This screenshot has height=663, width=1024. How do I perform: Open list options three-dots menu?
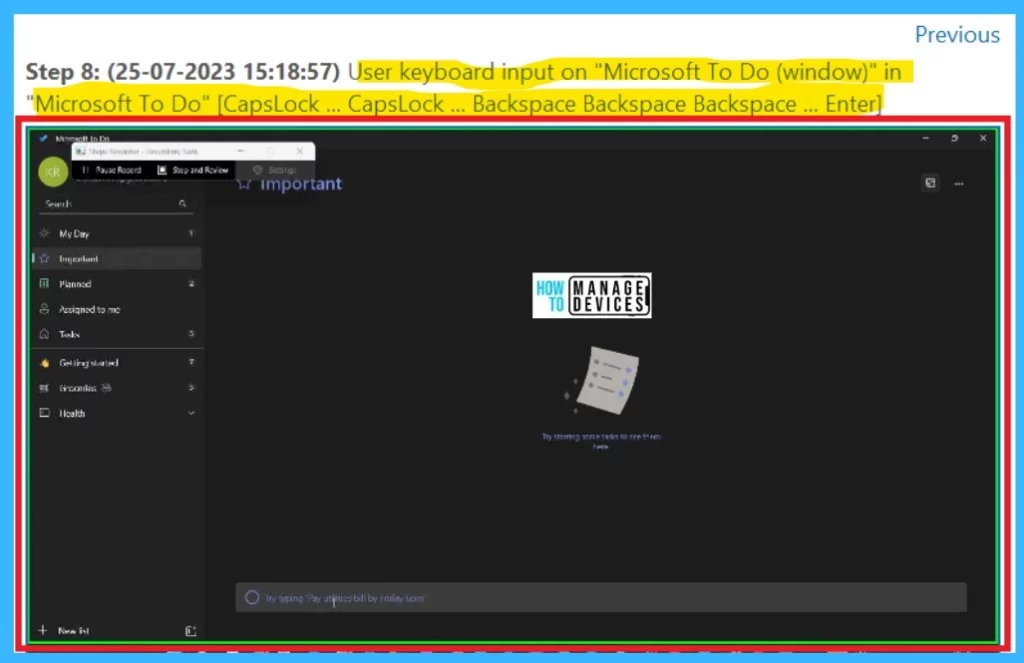959,184
